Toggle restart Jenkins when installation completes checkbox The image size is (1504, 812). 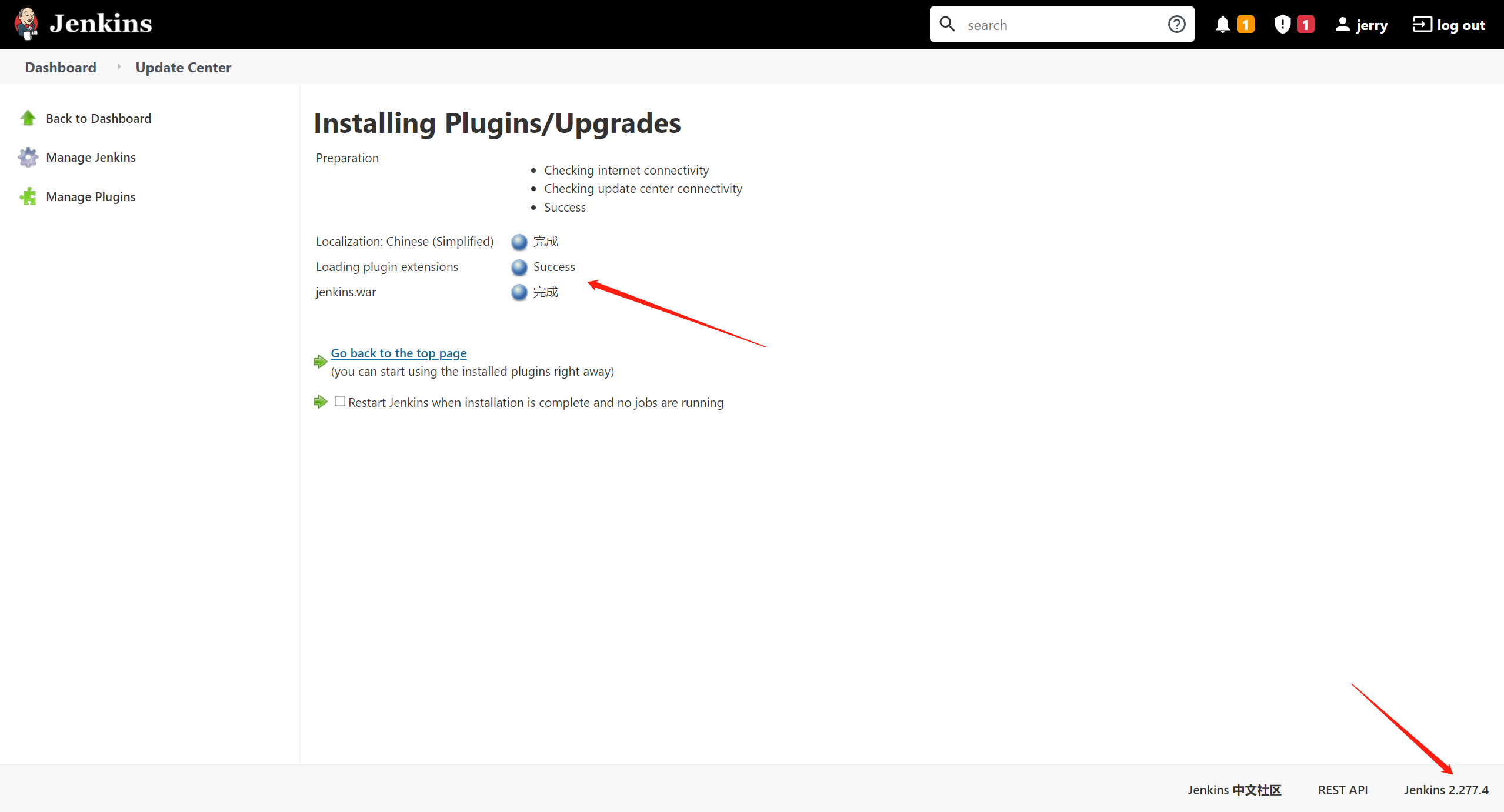pos(340,401)
